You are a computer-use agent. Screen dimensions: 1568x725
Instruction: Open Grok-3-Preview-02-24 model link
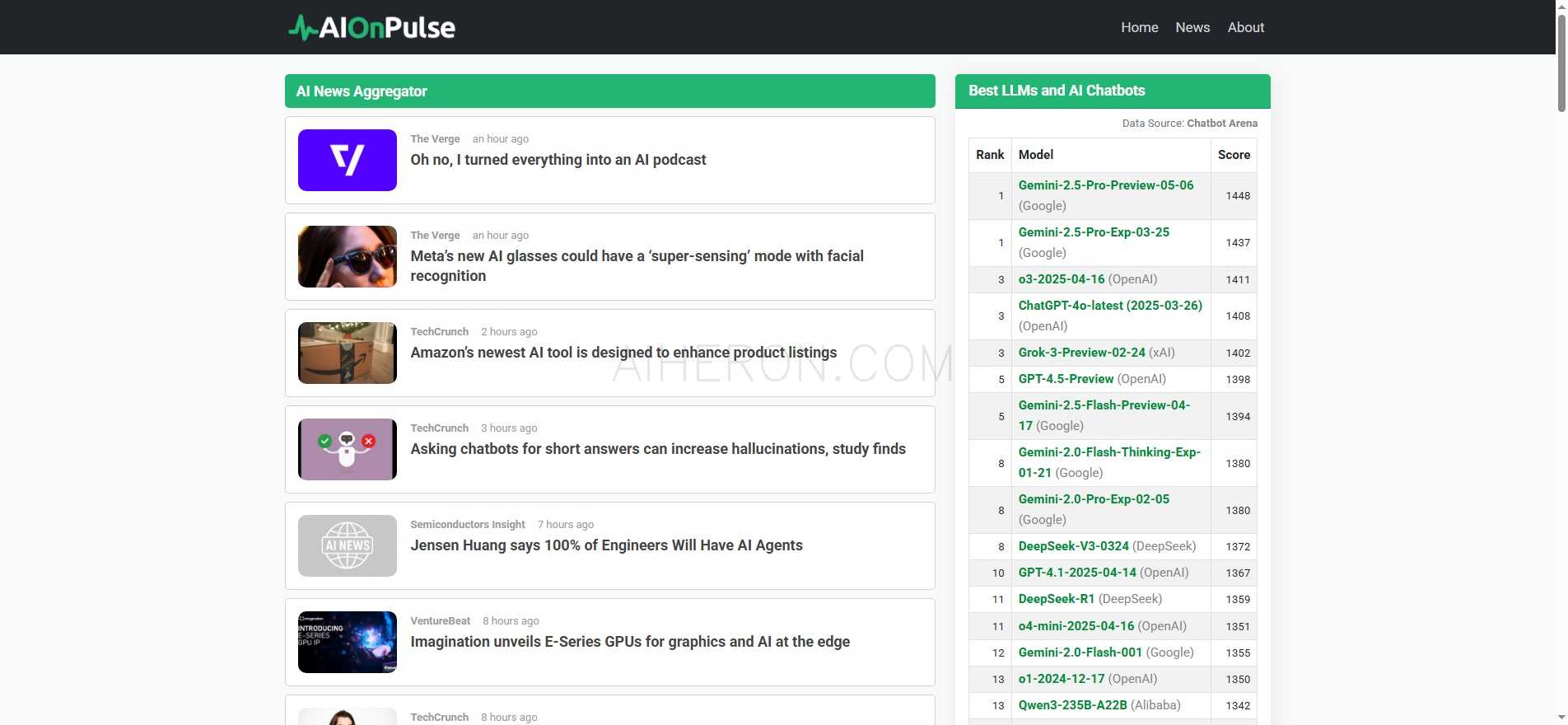coord(1081,353)
